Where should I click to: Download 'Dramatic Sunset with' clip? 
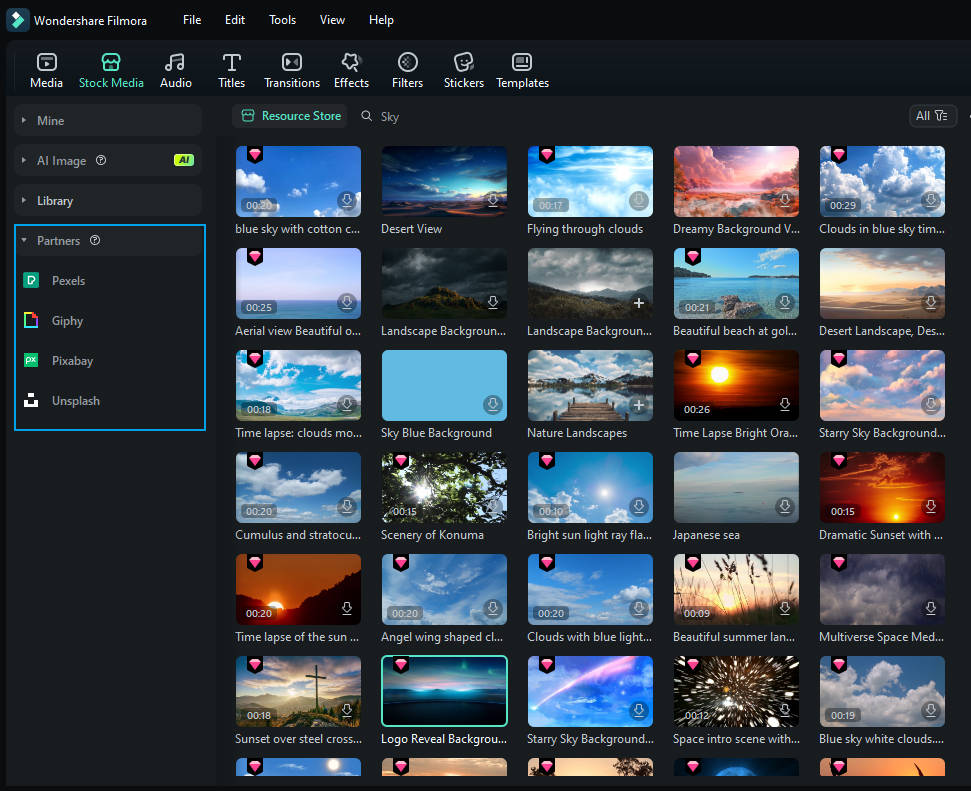pyautogui.click(x=930, y=506)
